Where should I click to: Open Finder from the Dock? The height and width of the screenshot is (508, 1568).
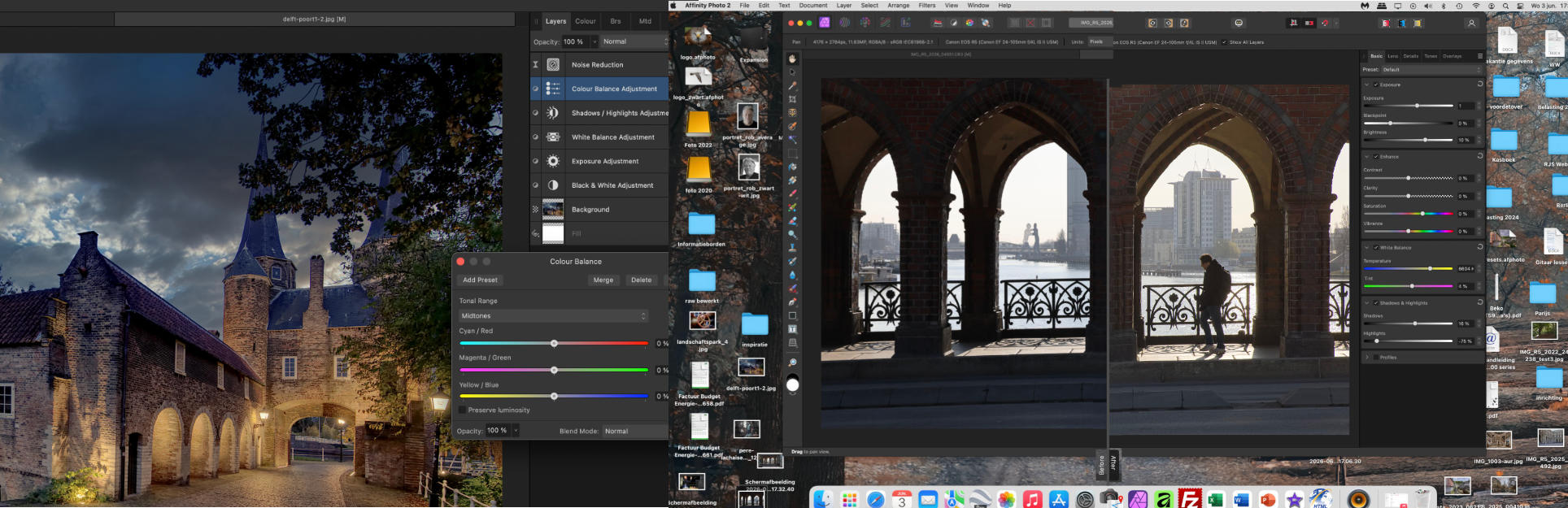(823, 498)
